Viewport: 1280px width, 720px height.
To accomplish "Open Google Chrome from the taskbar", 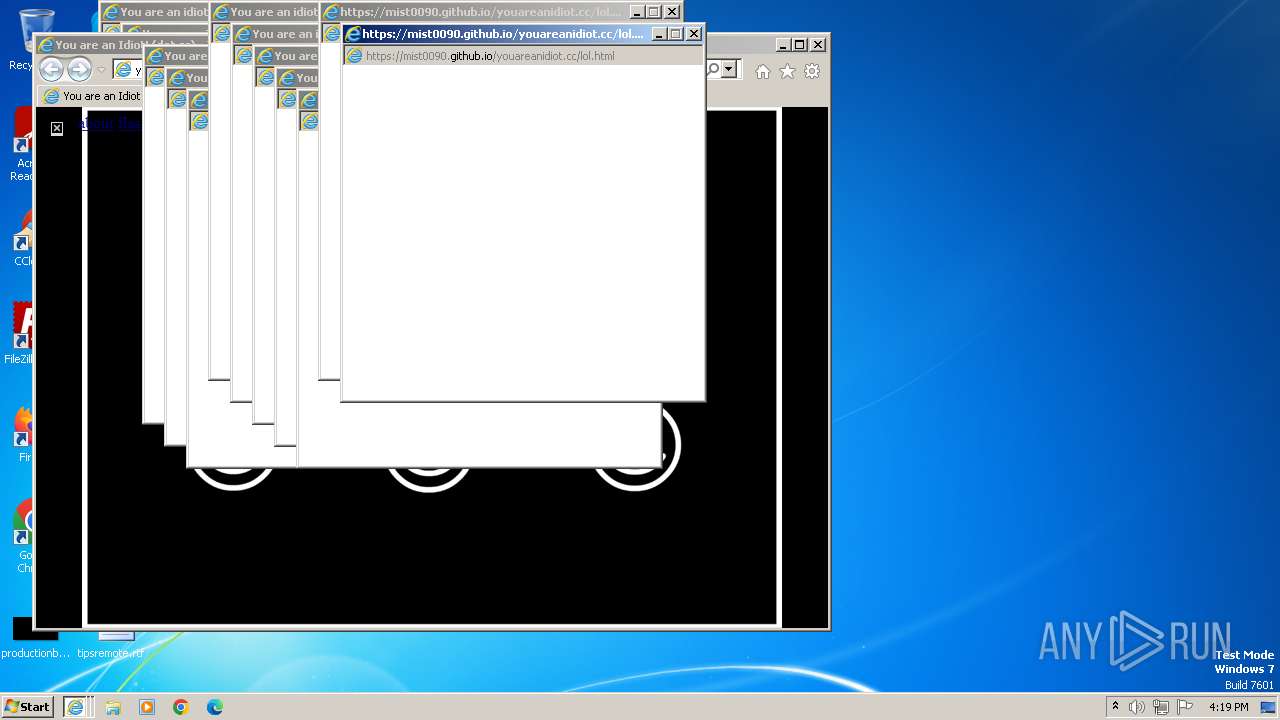I will [x=181, y=707].
